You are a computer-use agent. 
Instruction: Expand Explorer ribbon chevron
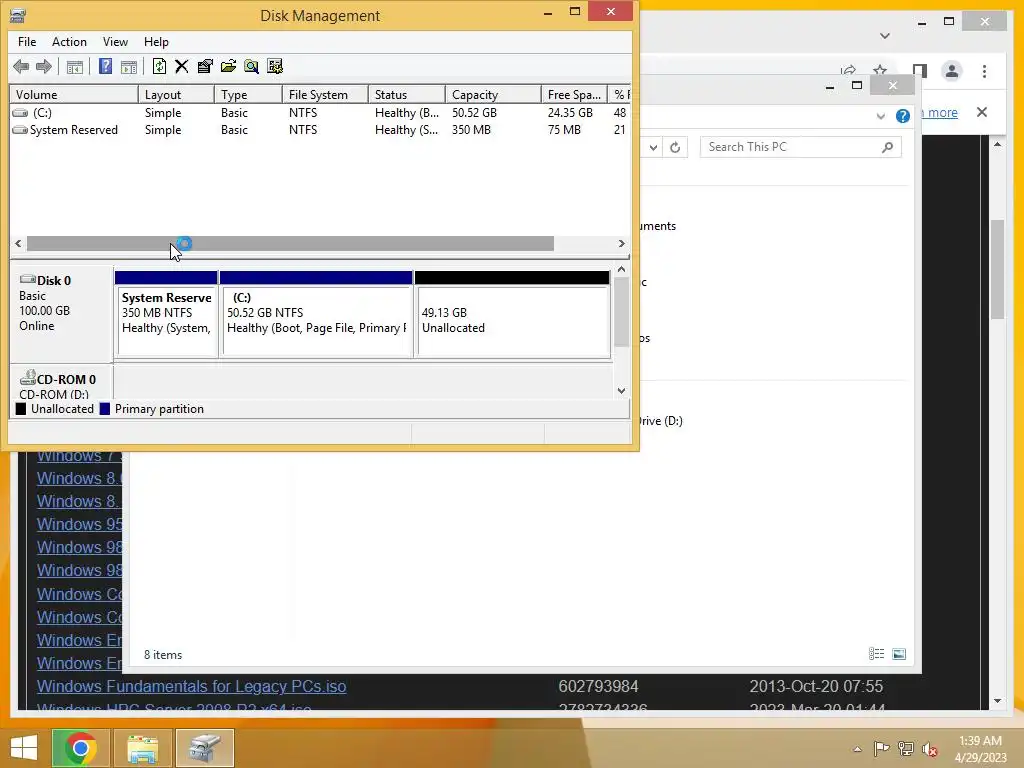click(x=880, y=116)
